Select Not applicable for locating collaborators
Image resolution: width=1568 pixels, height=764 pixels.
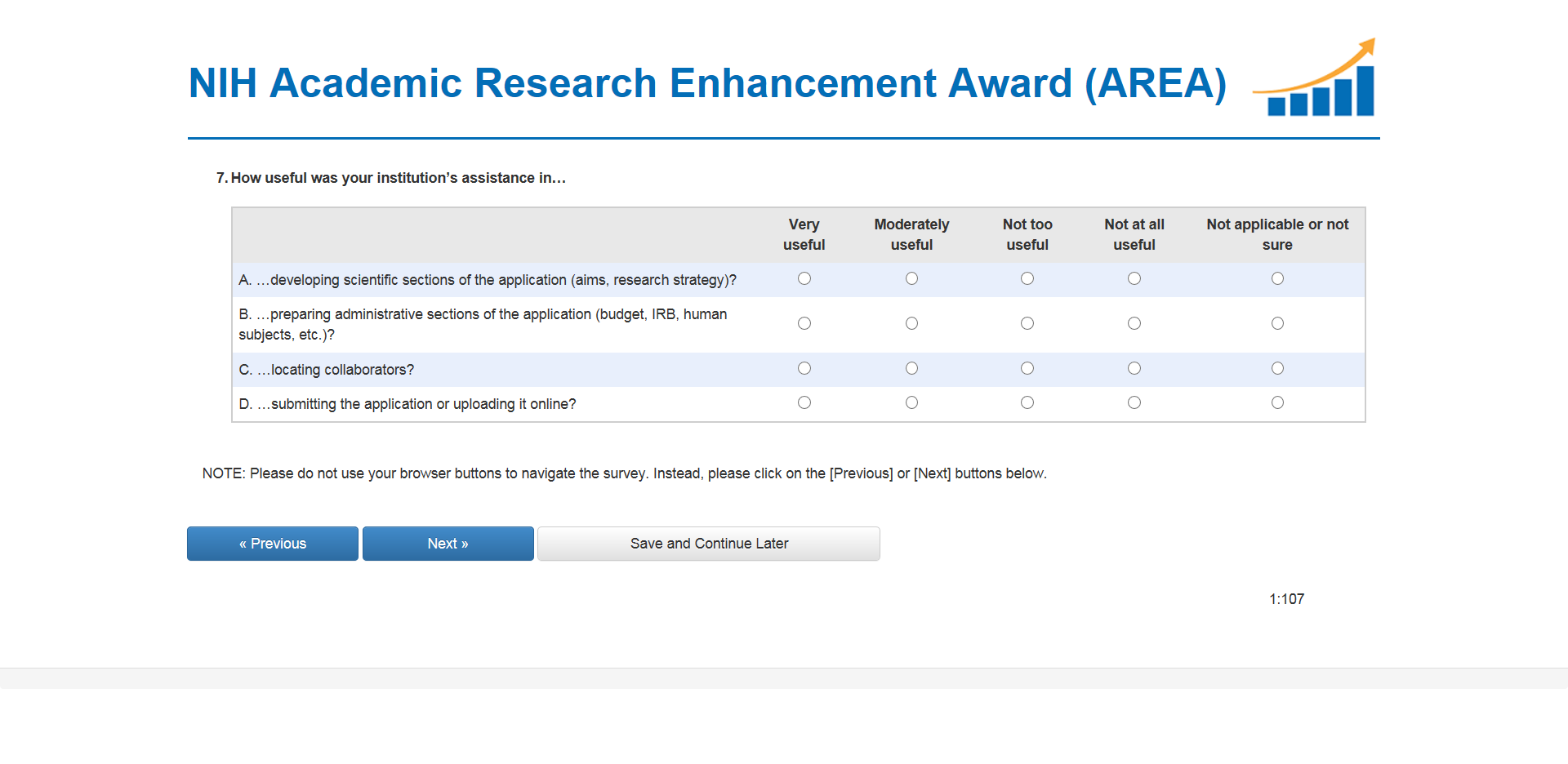click(x=1277, y=369)
